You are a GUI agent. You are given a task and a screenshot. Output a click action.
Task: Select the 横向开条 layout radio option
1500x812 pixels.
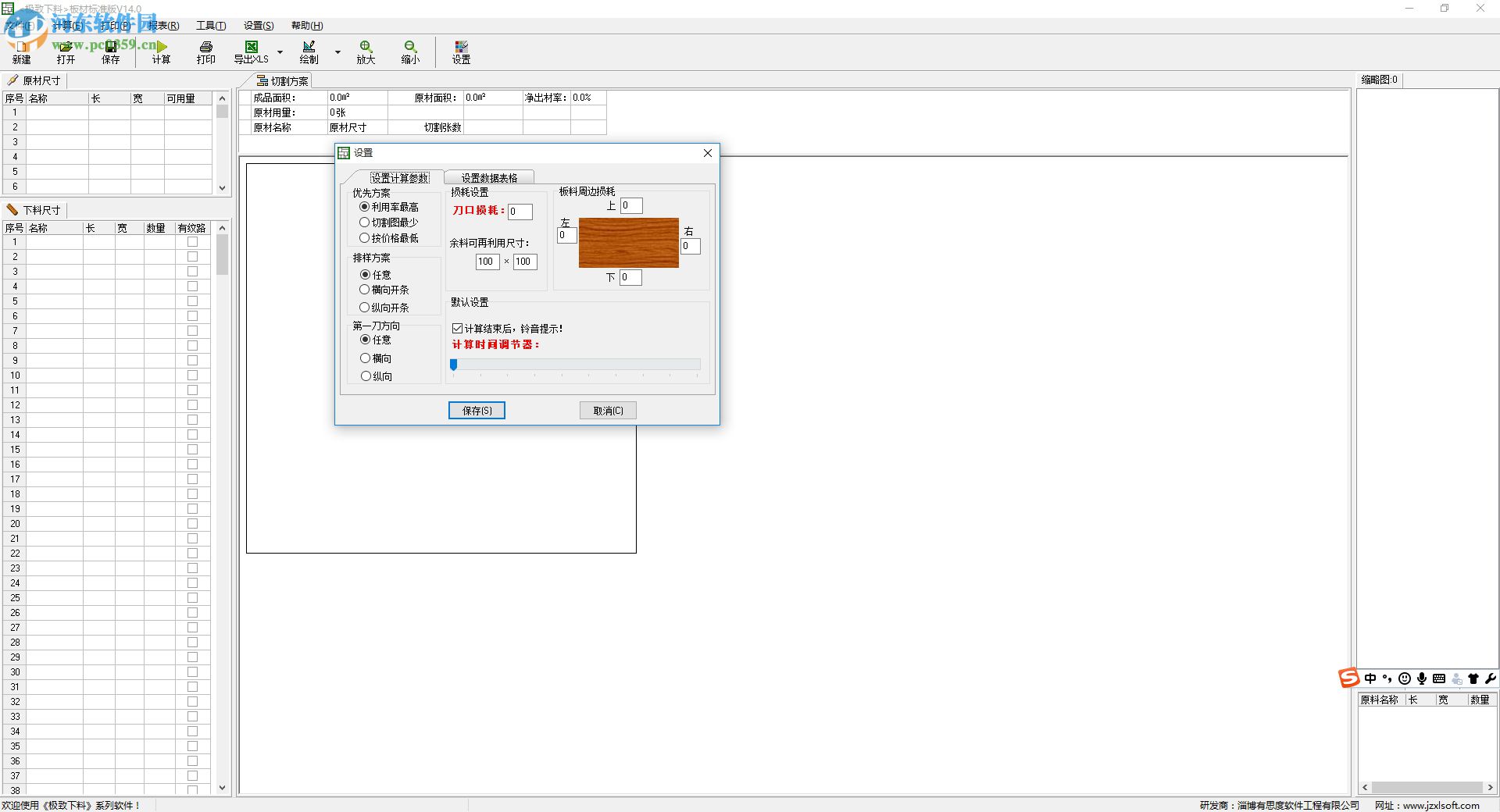(365, 290)
